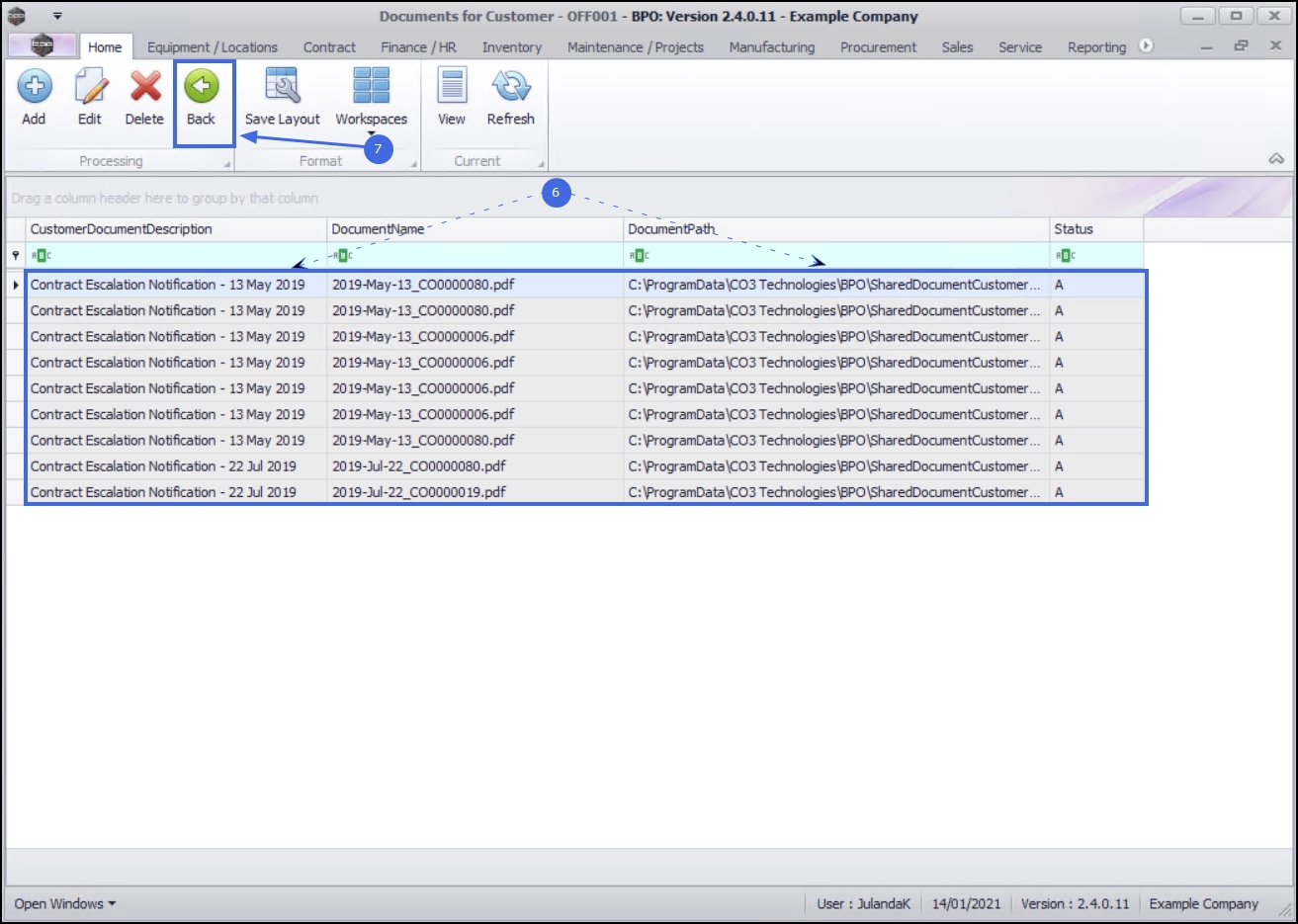The height and width of the screenshot is (924, 1298).
Task: Open the Workspaces dropdown
Action: (x=372, y=97)
